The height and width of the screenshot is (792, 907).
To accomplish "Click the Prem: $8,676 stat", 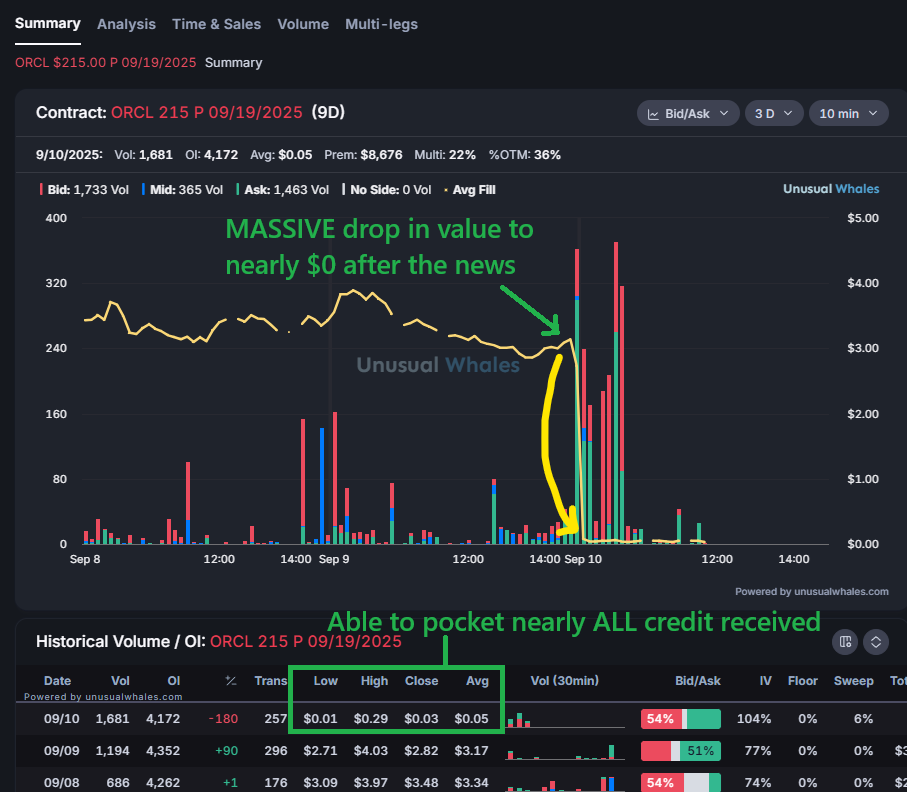I will [363, 154].
